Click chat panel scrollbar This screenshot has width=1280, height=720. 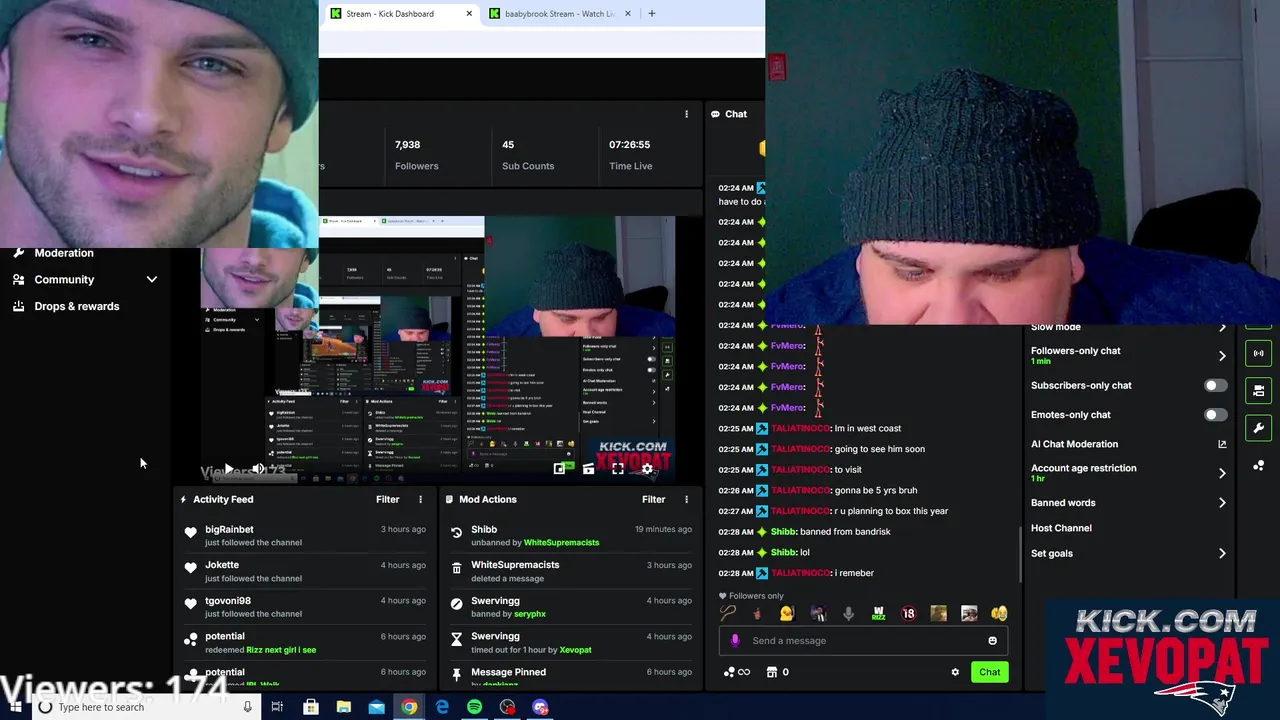pyautogui.click(x=1020, y=553)
